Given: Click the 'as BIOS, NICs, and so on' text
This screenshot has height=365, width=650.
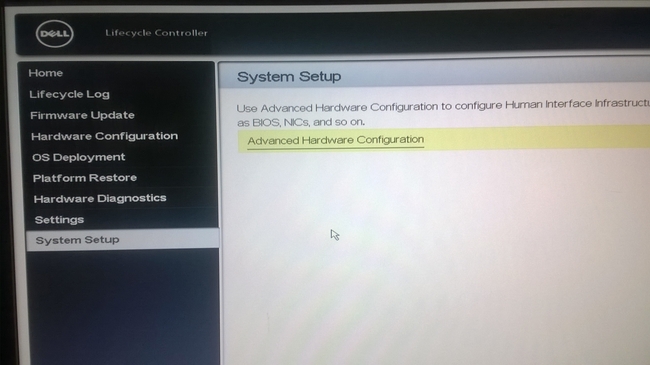Looking at the screenshot, I should pyautogui.click(x=301, y=122).
